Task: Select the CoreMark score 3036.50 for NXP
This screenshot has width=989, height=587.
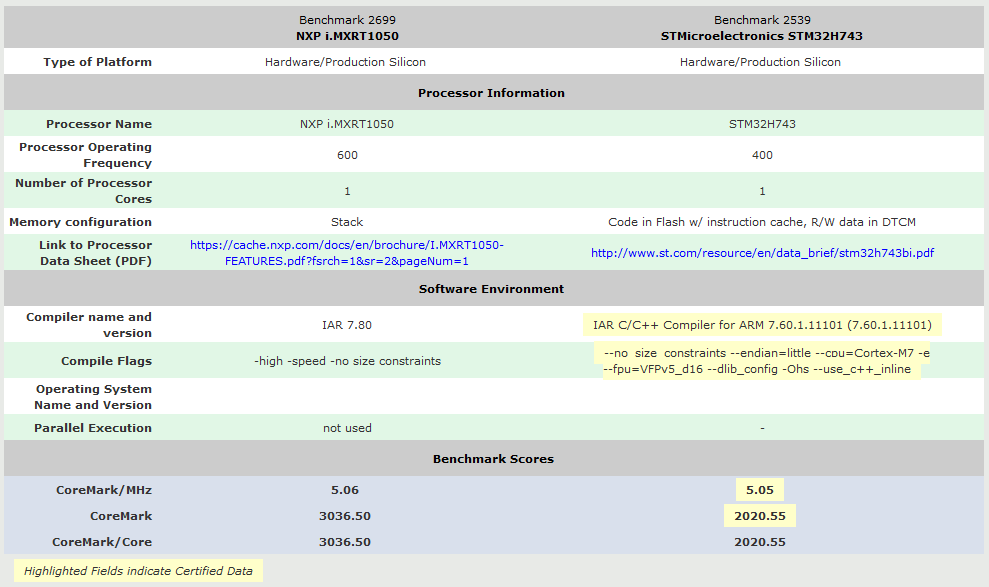Action: coord(344,516)
